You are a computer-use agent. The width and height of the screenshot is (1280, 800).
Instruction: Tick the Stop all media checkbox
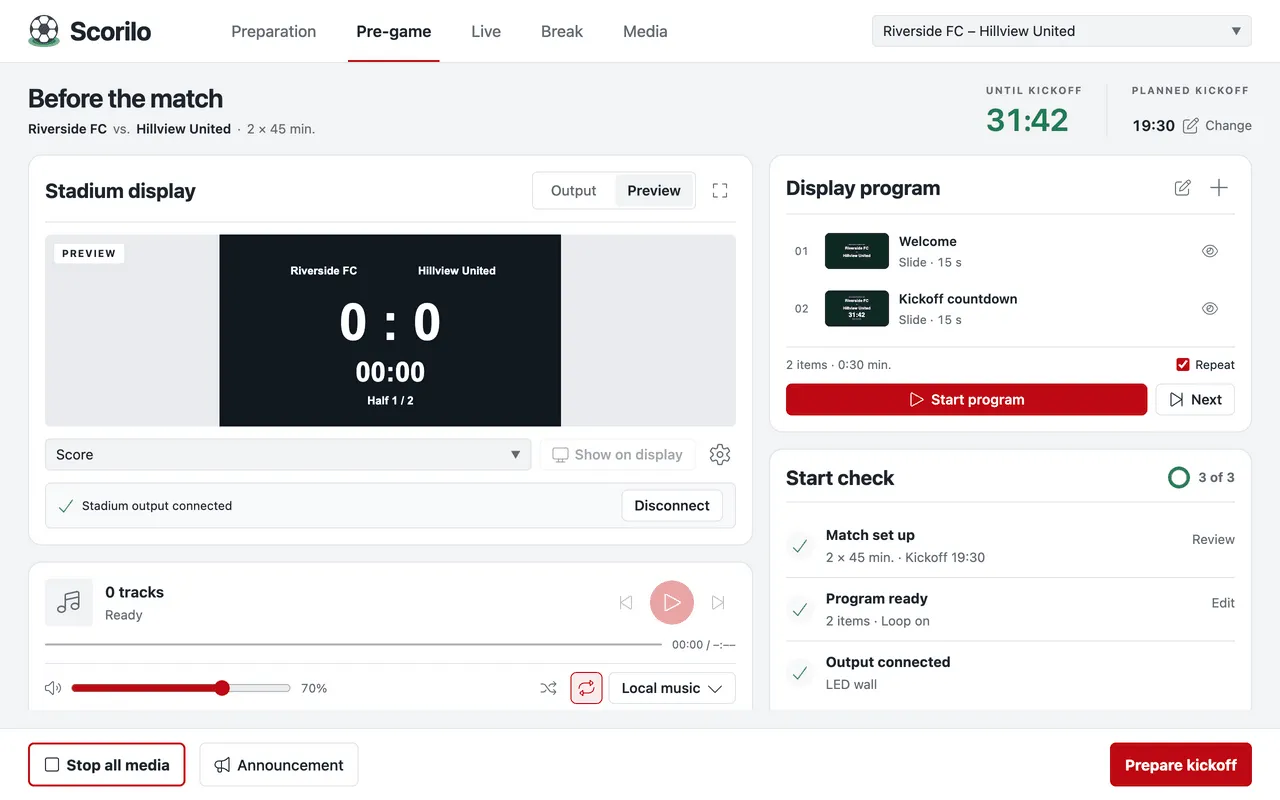[52, 765]
